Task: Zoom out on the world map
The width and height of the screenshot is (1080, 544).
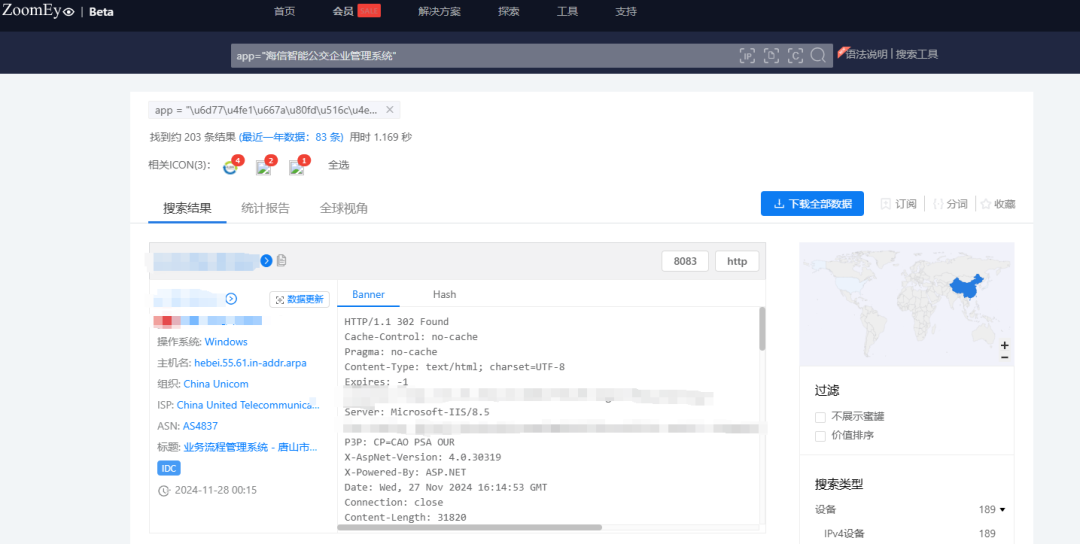Action: [1005, 357]
